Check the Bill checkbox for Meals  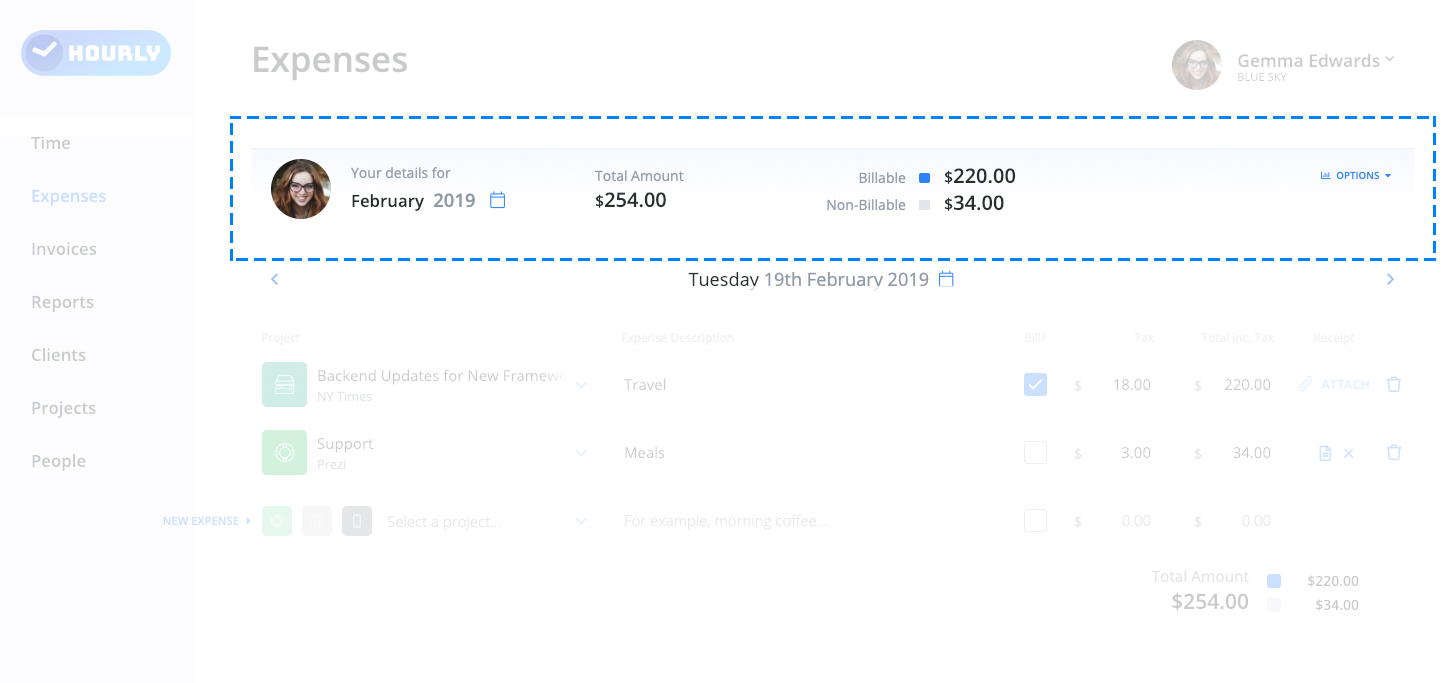(1035, 452)
